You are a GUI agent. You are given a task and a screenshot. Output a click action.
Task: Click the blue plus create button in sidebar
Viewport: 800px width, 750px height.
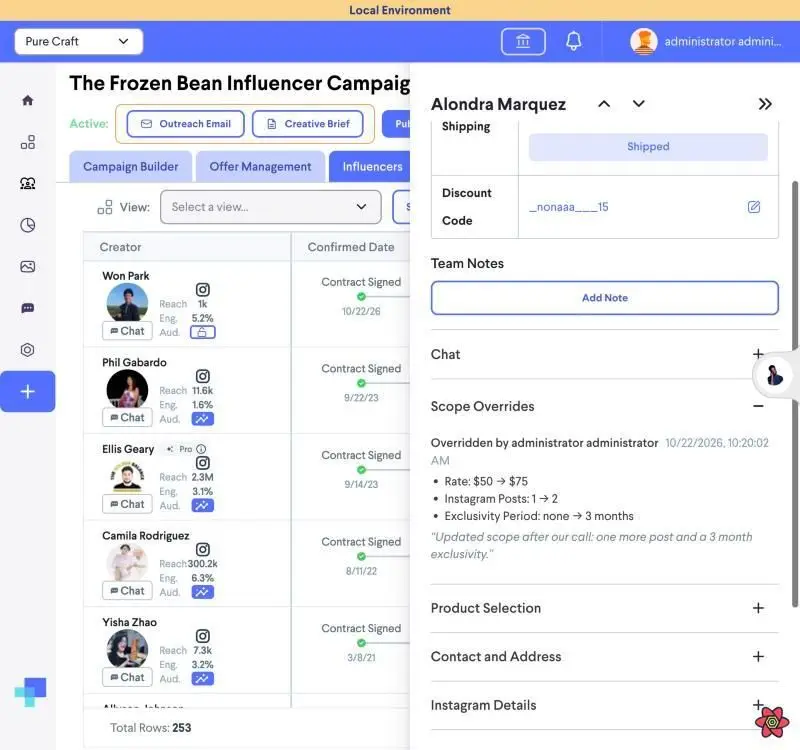(28, 391)
